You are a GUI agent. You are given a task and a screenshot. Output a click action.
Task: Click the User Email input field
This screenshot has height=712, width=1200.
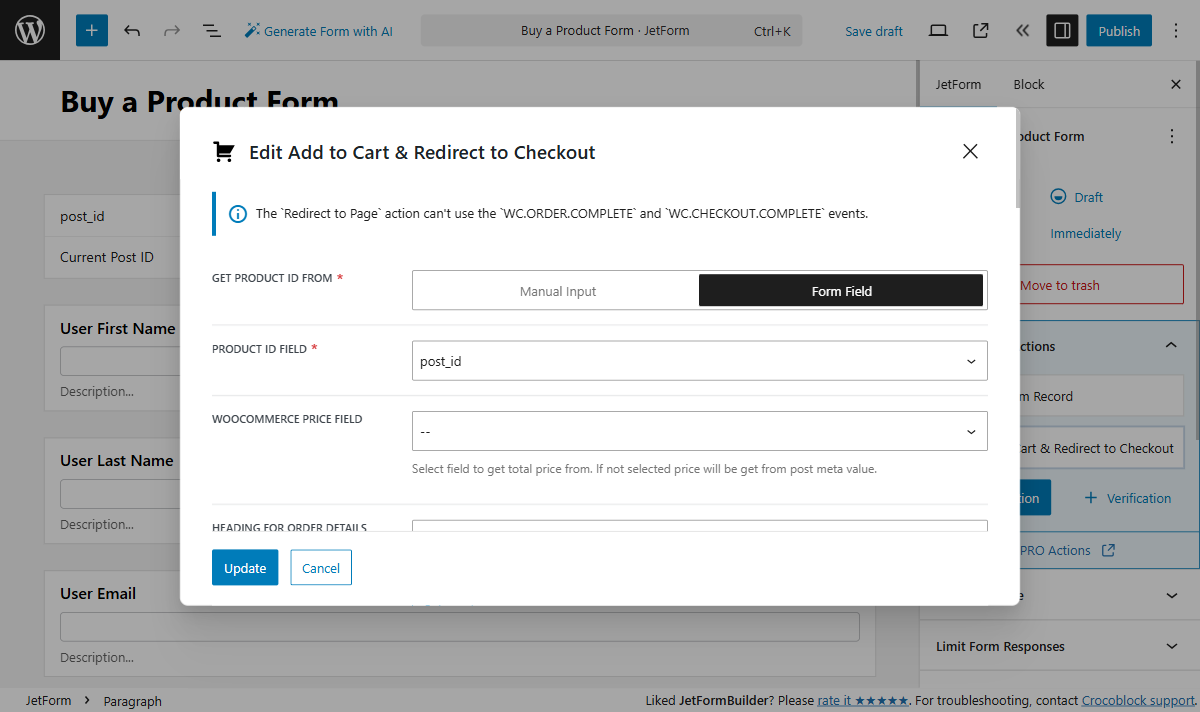click(x=460, y=627)
